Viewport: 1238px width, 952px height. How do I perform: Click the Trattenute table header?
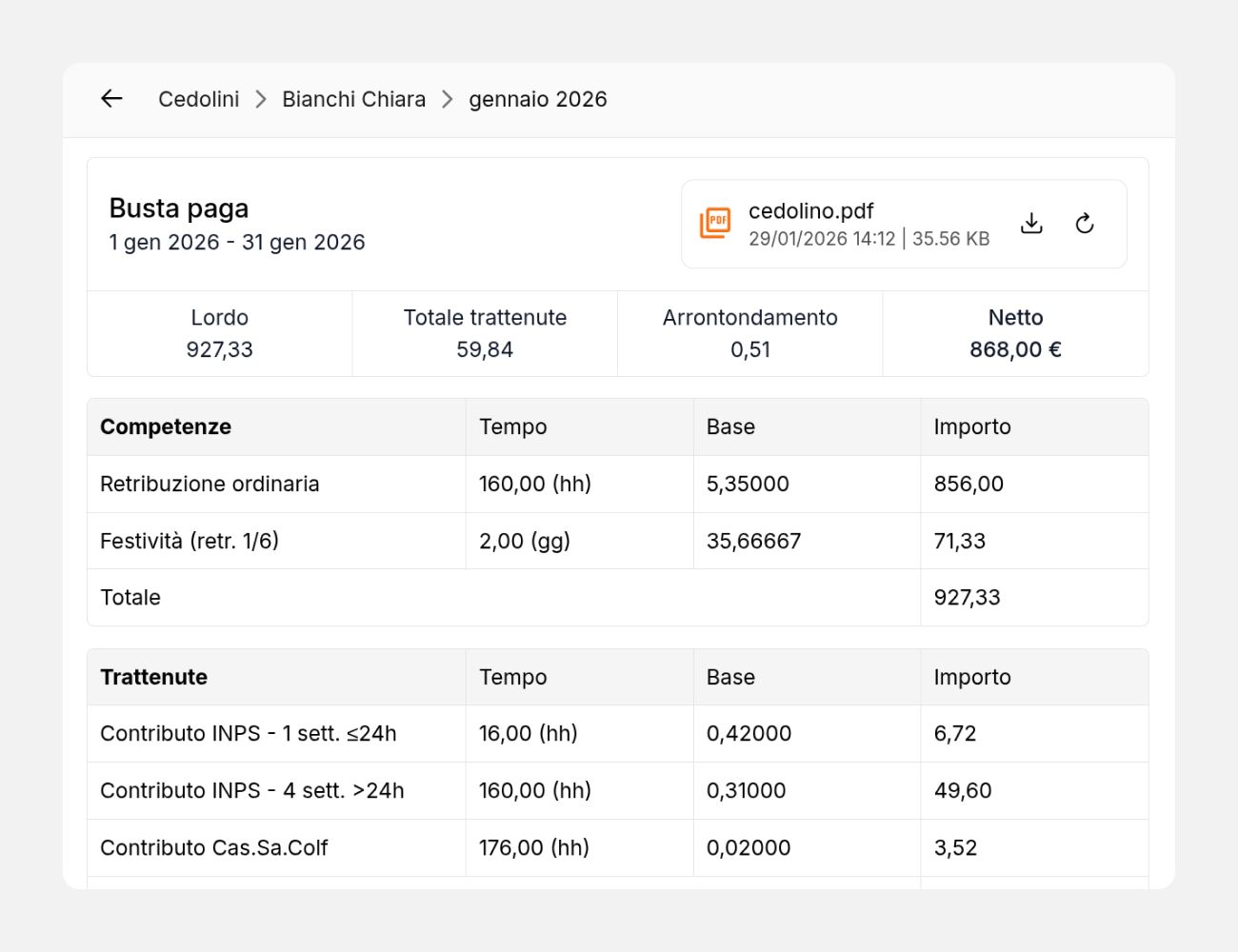154,677
